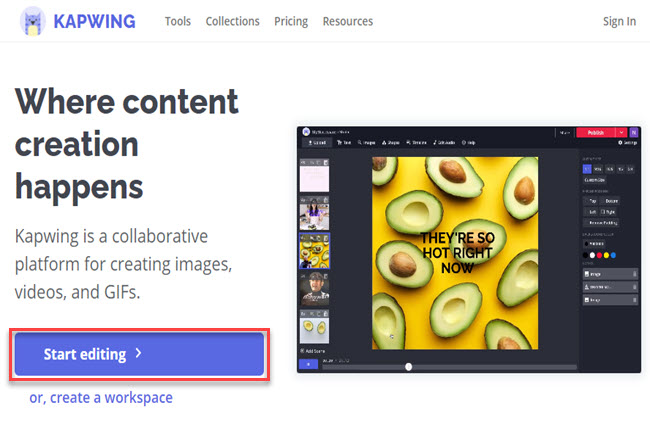Viewport: 650px width, 430px height.
Task: Open the Tools menu
Action: 178,21
